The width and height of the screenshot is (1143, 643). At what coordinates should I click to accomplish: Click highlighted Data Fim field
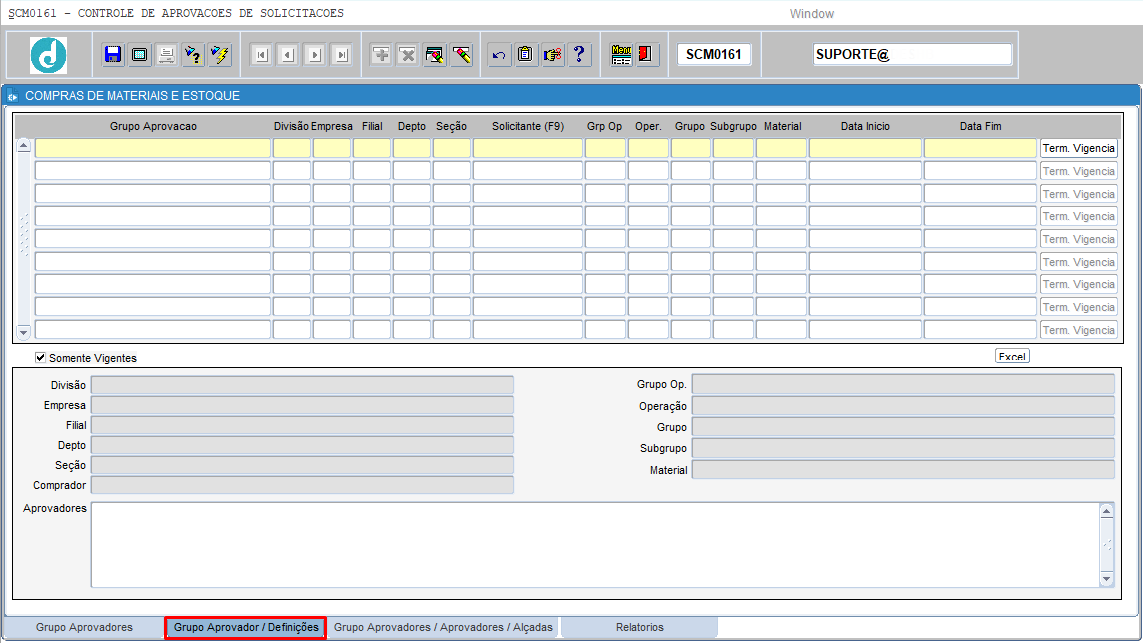[980, 149]
